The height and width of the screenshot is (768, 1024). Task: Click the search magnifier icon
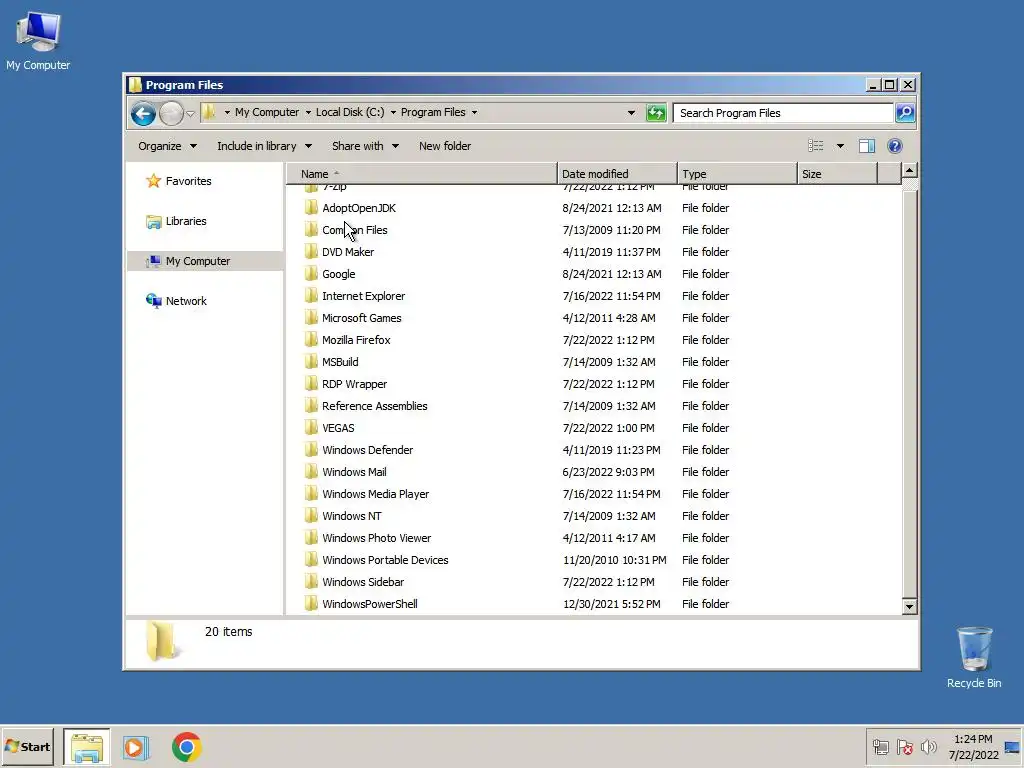tap(904, 113)
